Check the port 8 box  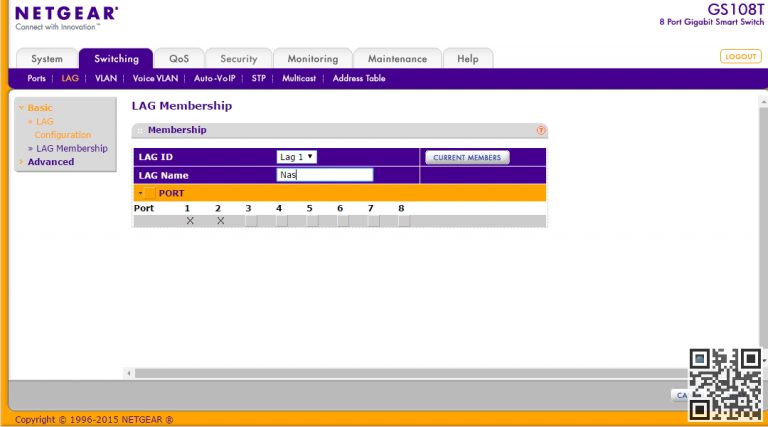(404, 221)
